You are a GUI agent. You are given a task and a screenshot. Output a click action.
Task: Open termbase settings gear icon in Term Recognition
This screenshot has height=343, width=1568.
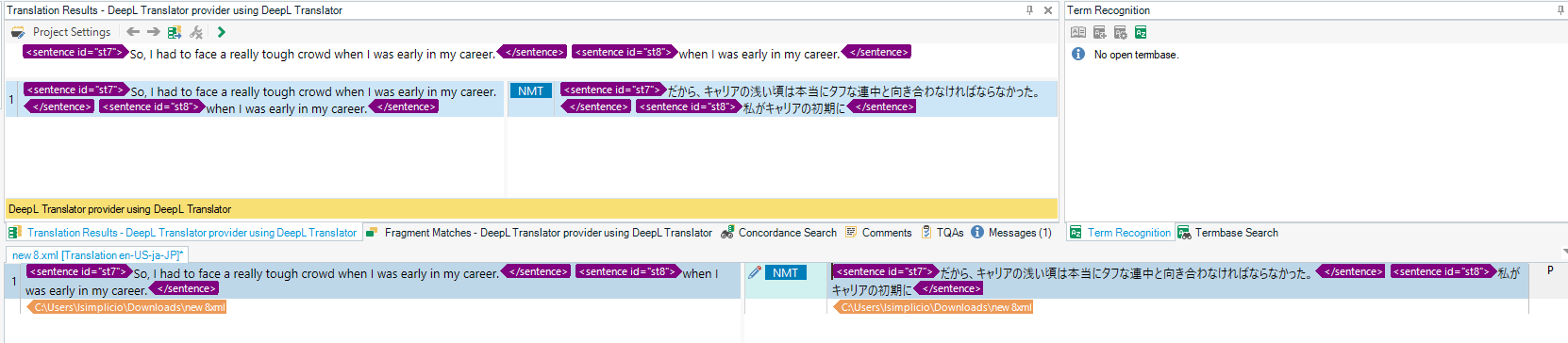click(x=1121, y=32)
